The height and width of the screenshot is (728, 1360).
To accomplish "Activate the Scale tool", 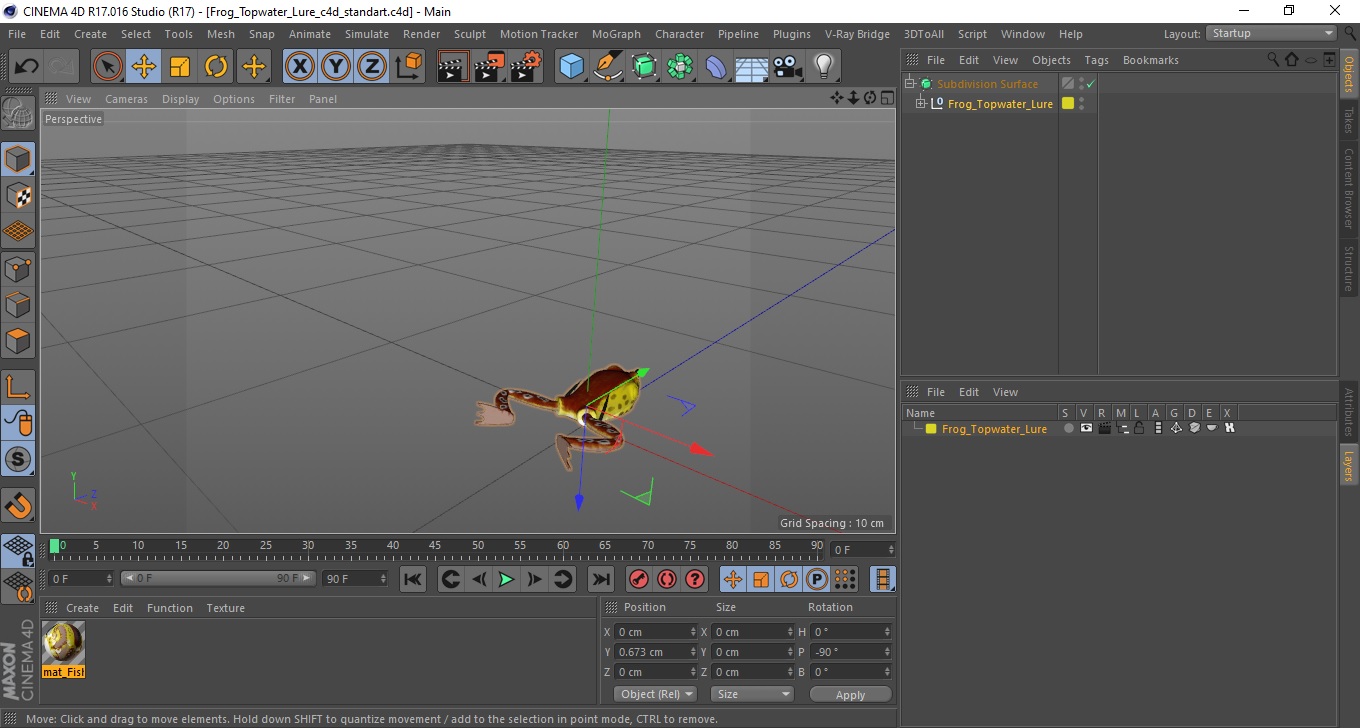I will (180, 67).
